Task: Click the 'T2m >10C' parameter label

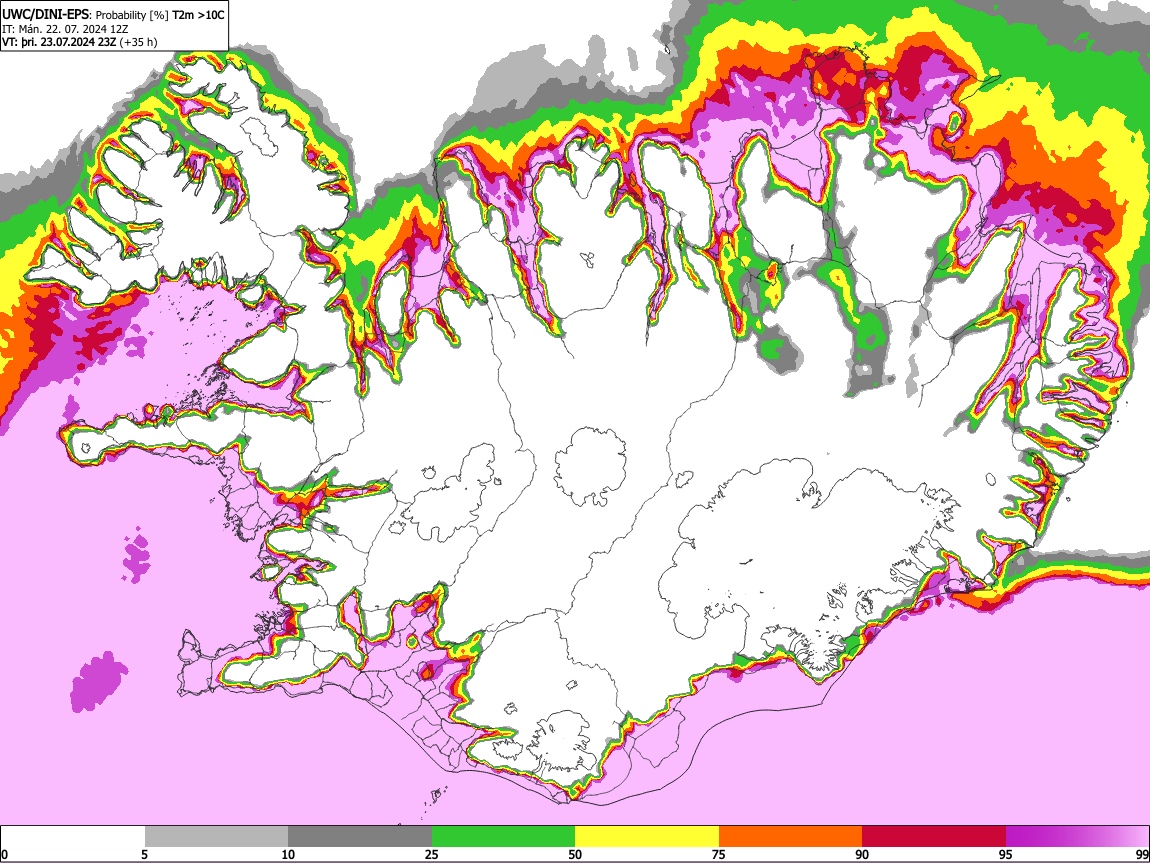Action: (x=198, y=15)
